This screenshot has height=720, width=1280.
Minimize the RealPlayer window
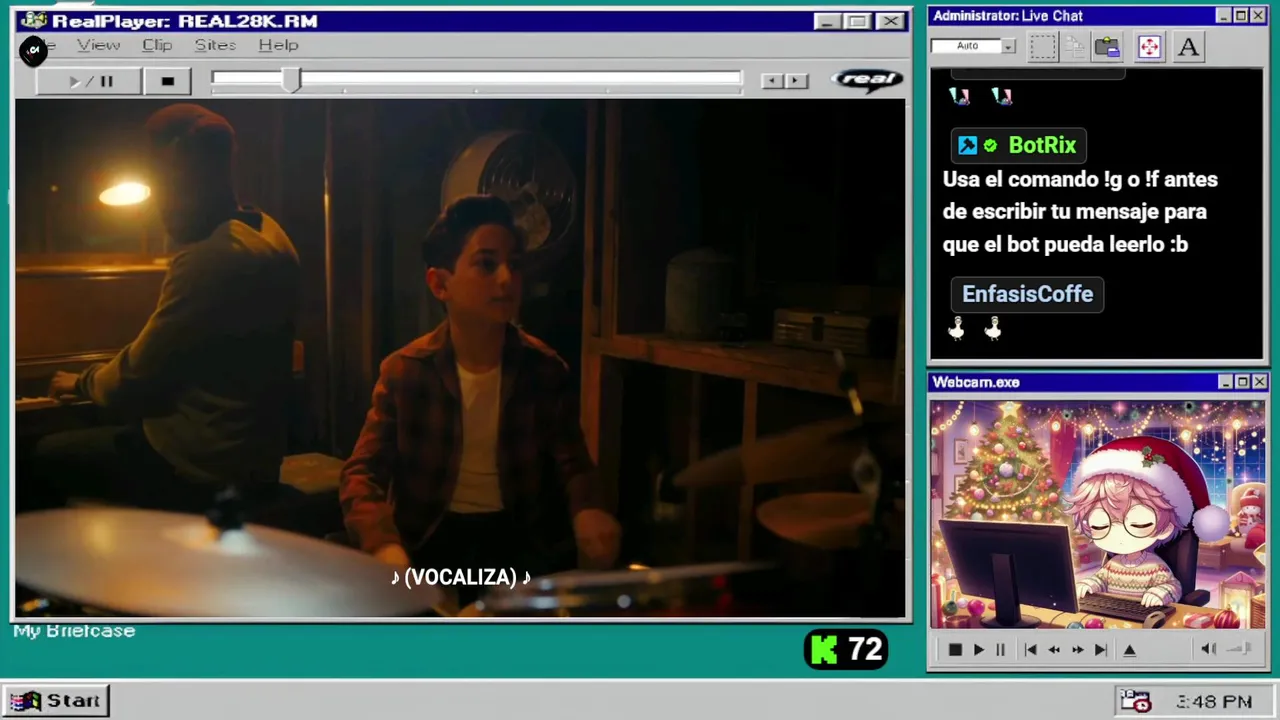827,21
